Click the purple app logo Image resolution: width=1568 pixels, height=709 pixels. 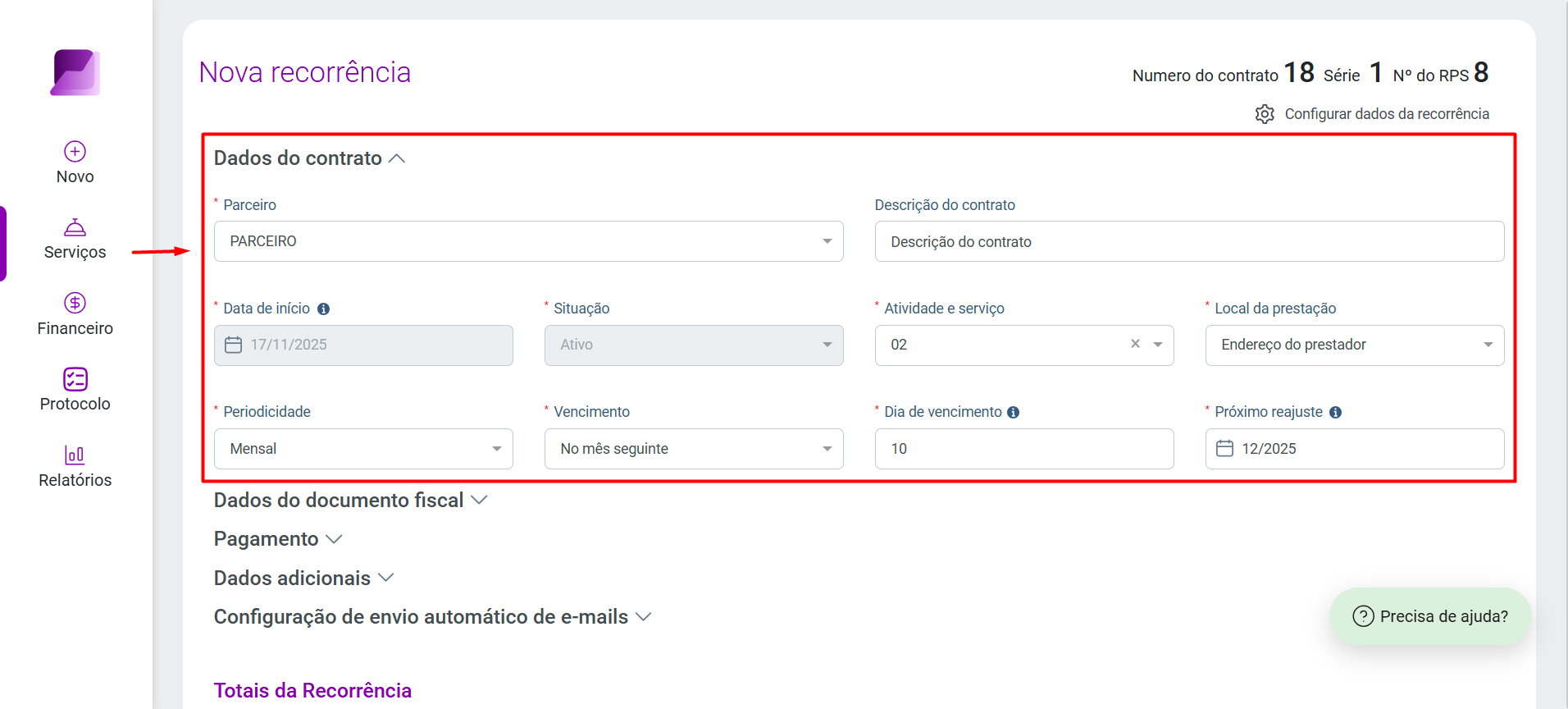coord(75,72)
